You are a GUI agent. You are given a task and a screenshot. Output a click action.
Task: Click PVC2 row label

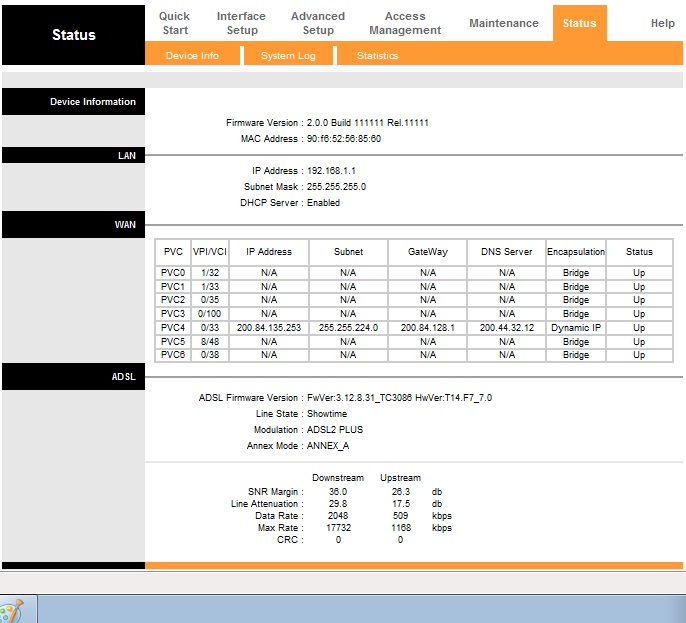coord(173,300)
